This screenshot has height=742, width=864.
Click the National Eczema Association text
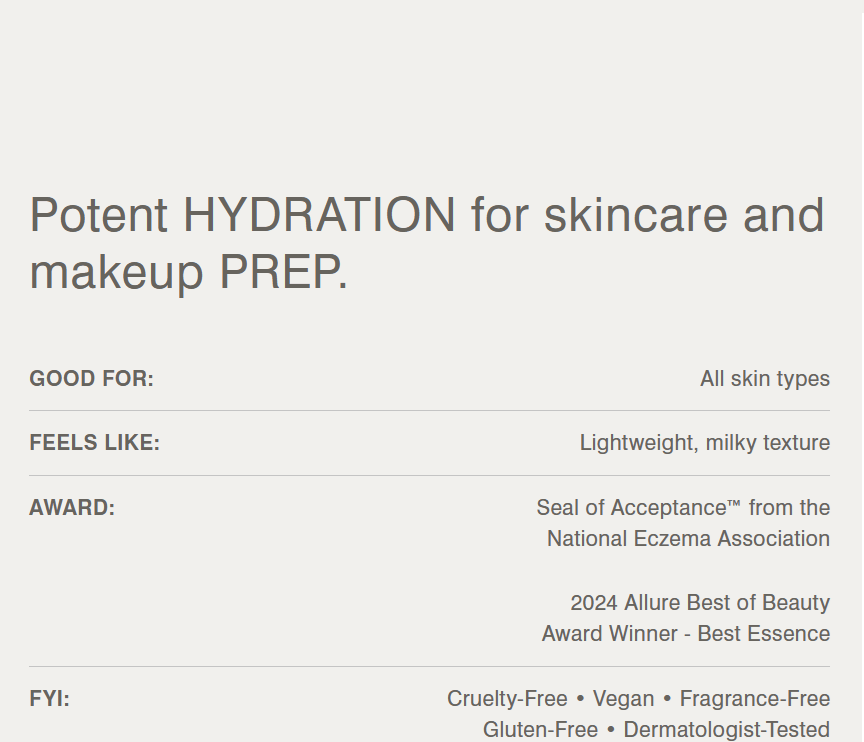(688, 539)
